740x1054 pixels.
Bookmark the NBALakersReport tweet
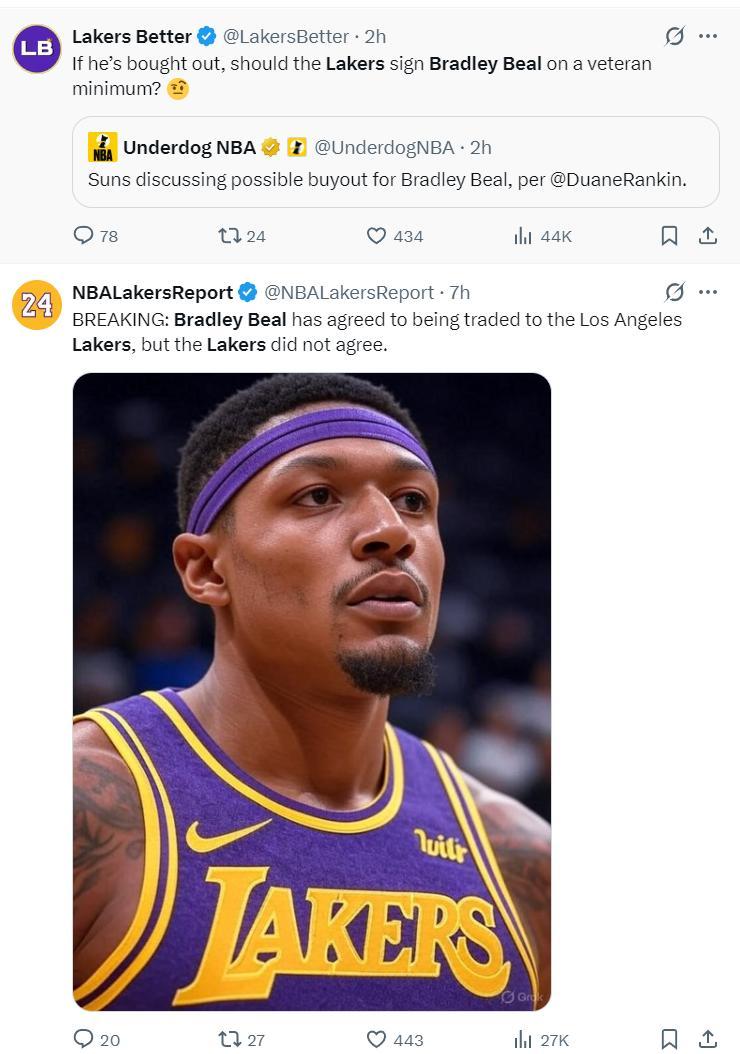coord(669,1039)
